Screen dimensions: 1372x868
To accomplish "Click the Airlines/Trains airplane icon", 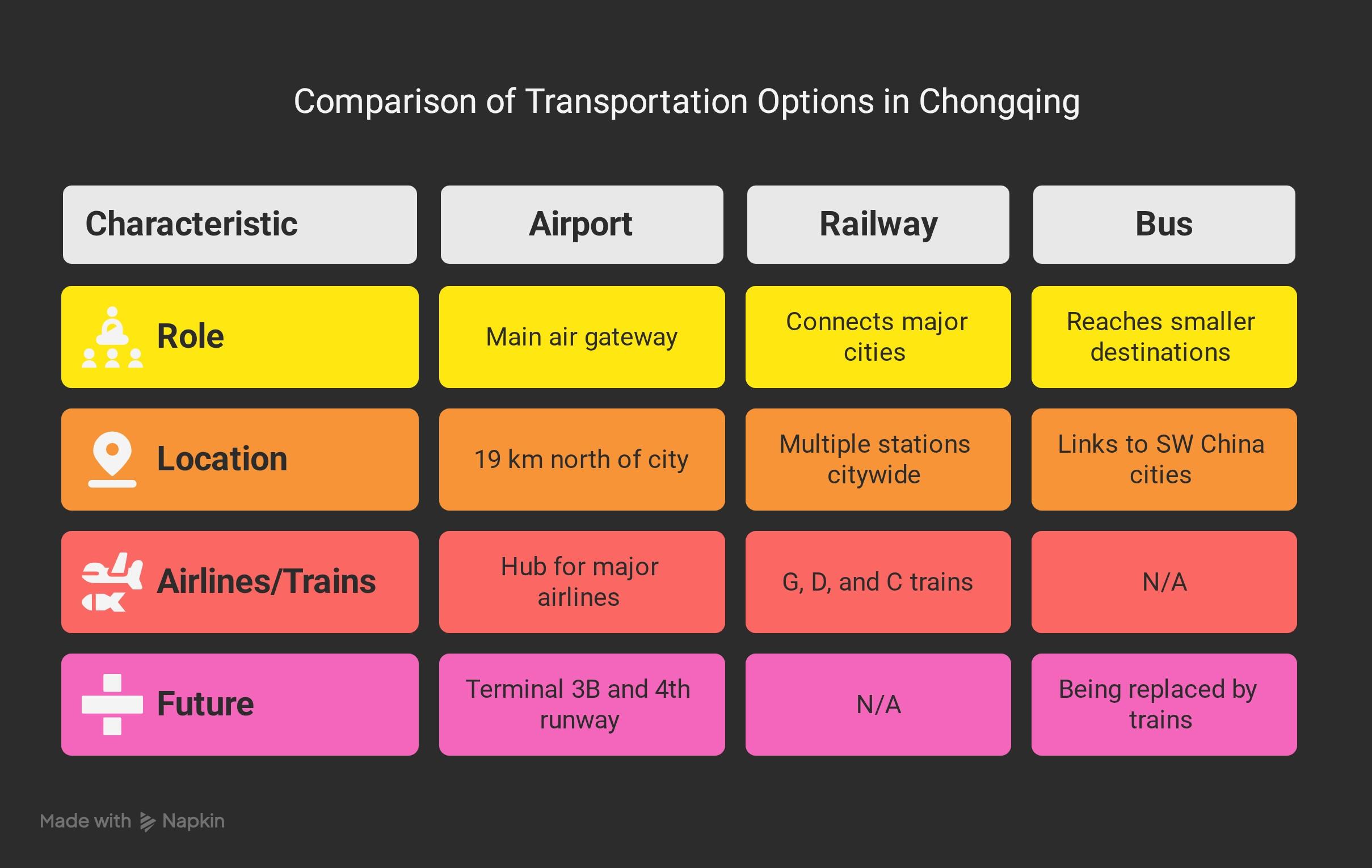I will (112, 582).
